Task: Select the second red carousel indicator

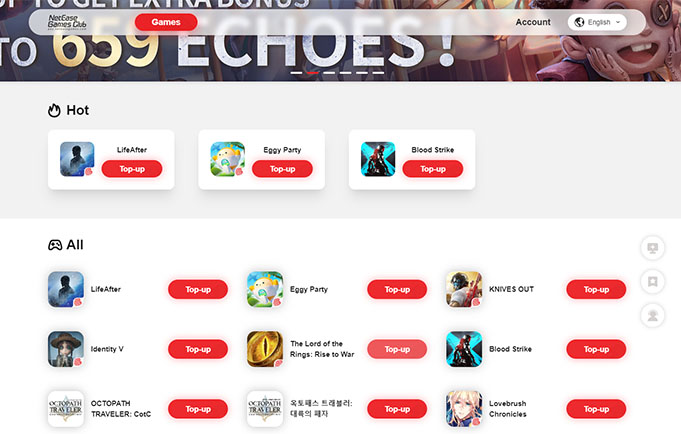Action: tap(313, 73)
